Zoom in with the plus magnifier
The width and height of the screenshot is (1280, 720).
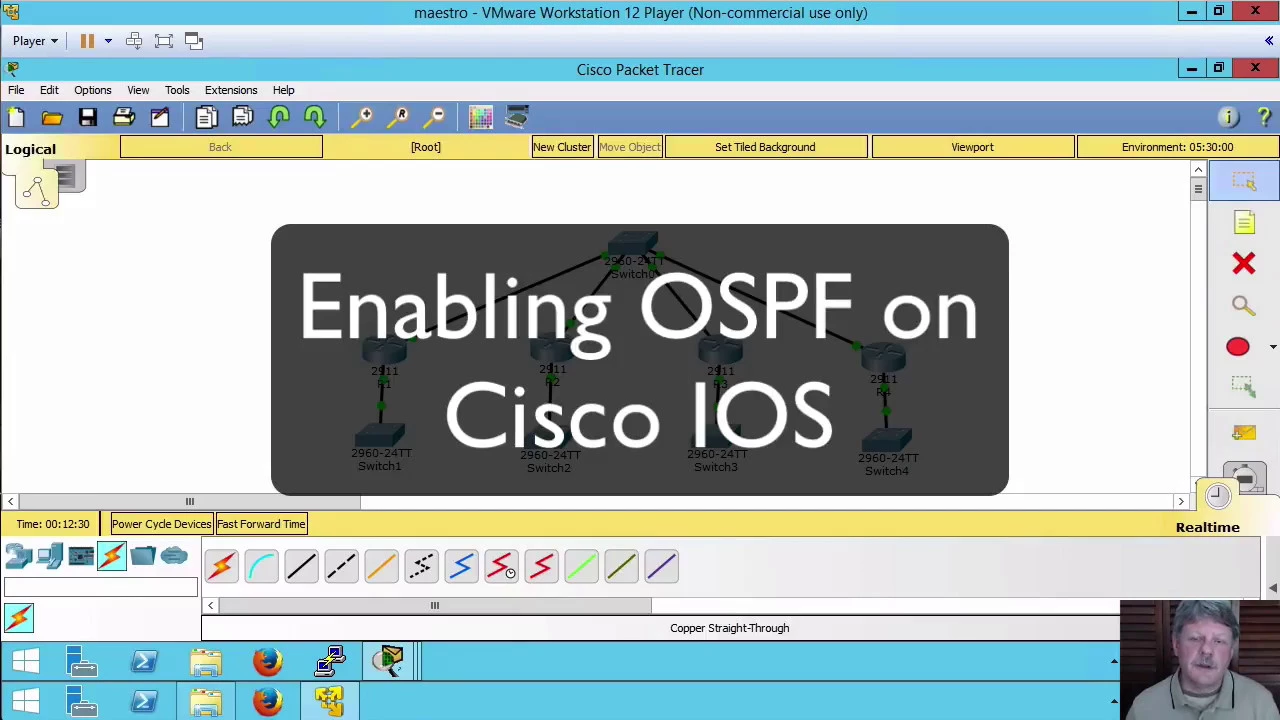[362, 118]
